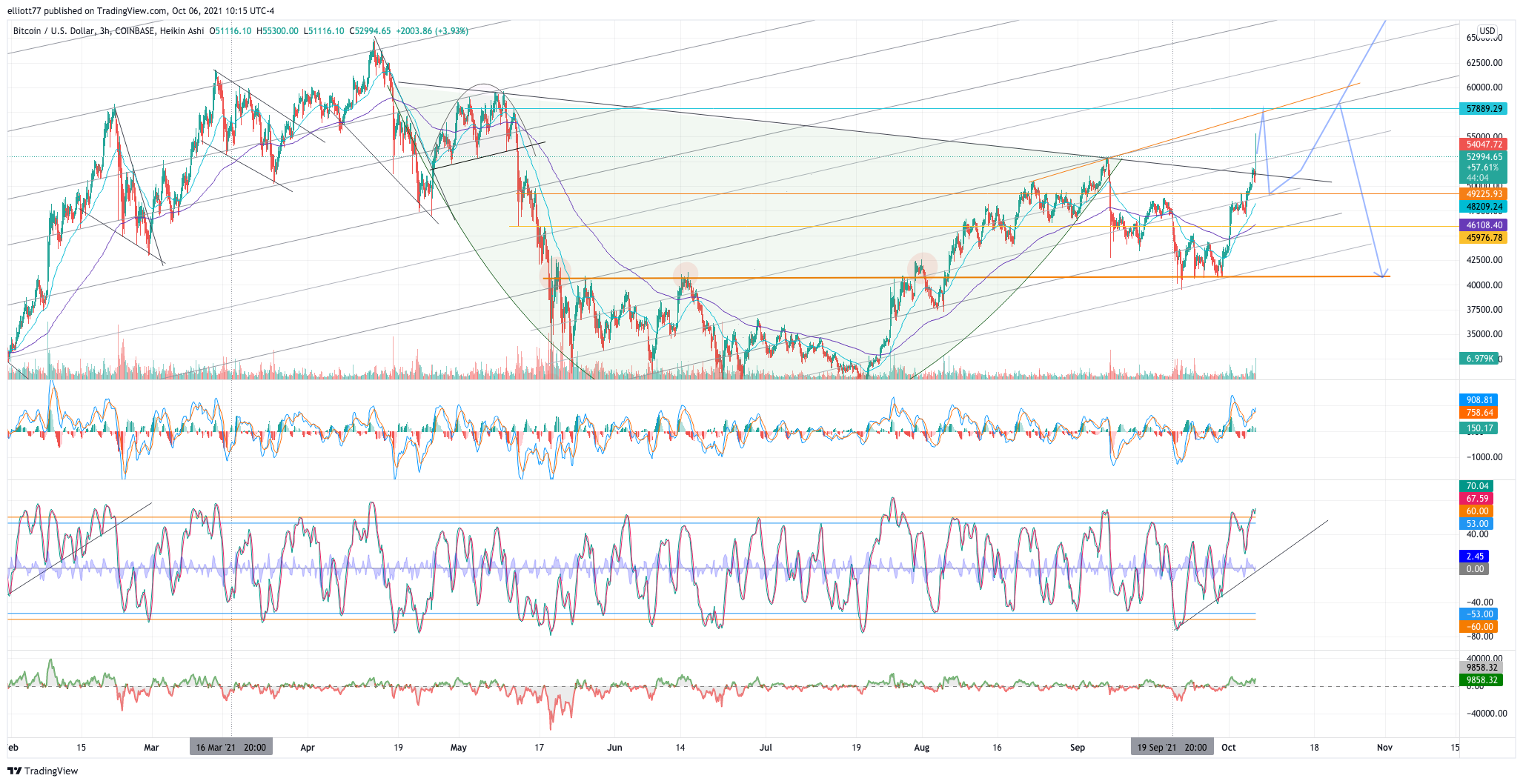Click the Jul label on time axis
Screen dimensions: 1523x784
click(x=766, y=748)
